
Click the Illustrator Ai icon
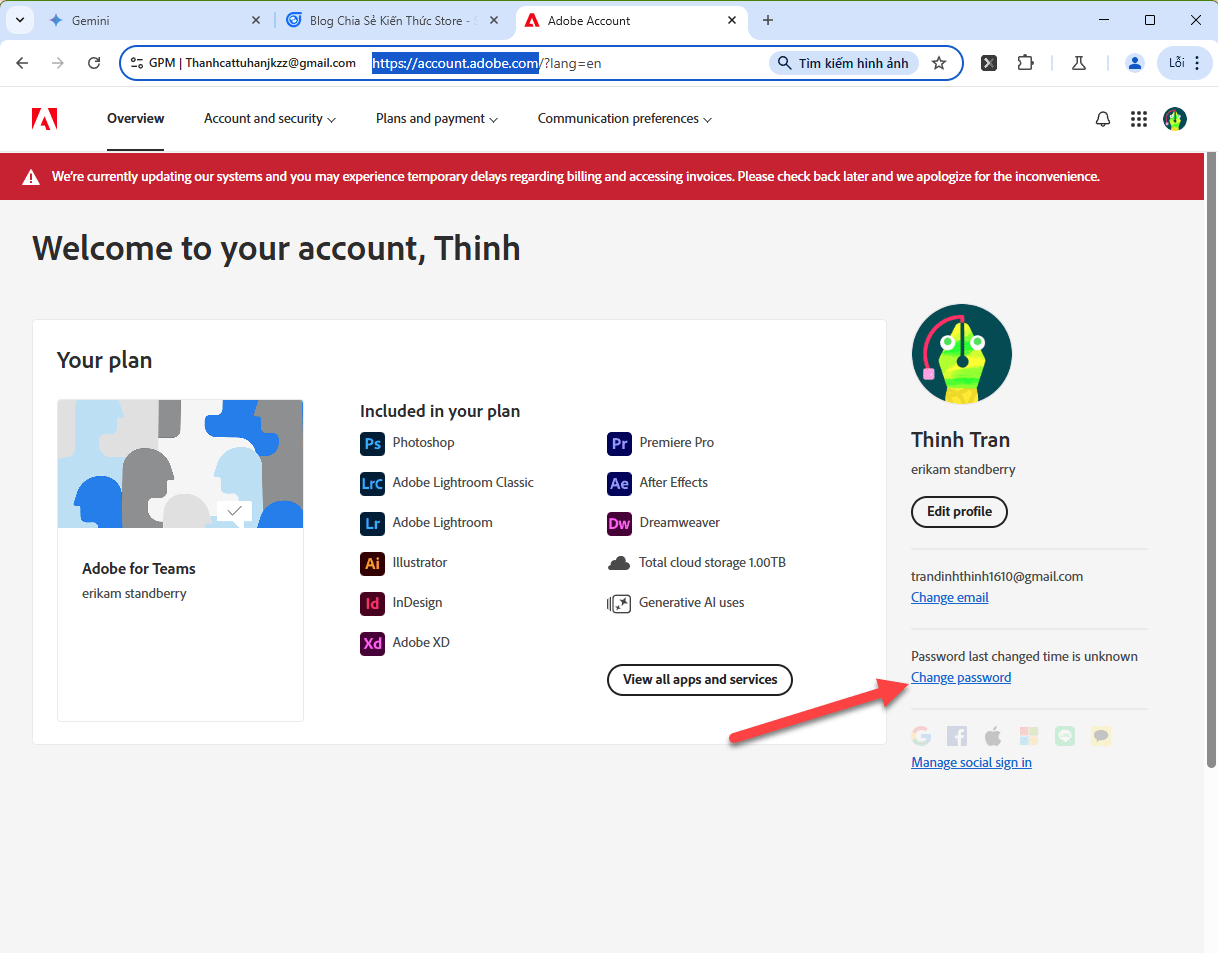pyautogui.click(x=372, y=563)
